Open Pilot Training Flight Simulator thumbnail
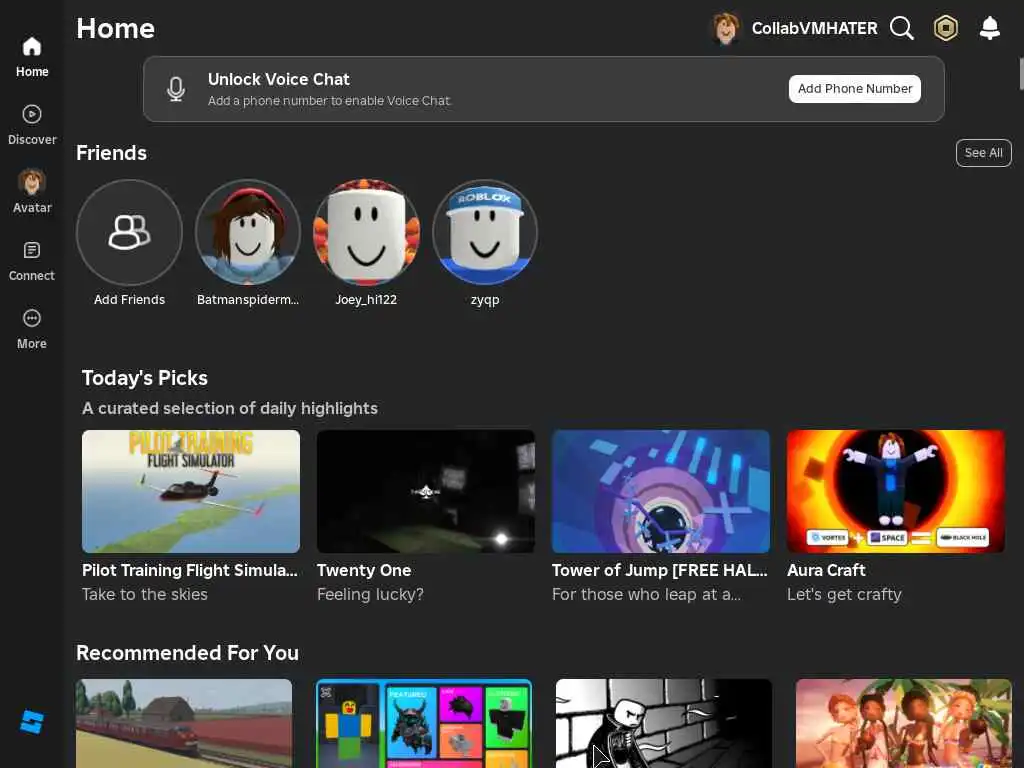The height and width of the screenshot is (768, 1024). [x=191, y=491]
